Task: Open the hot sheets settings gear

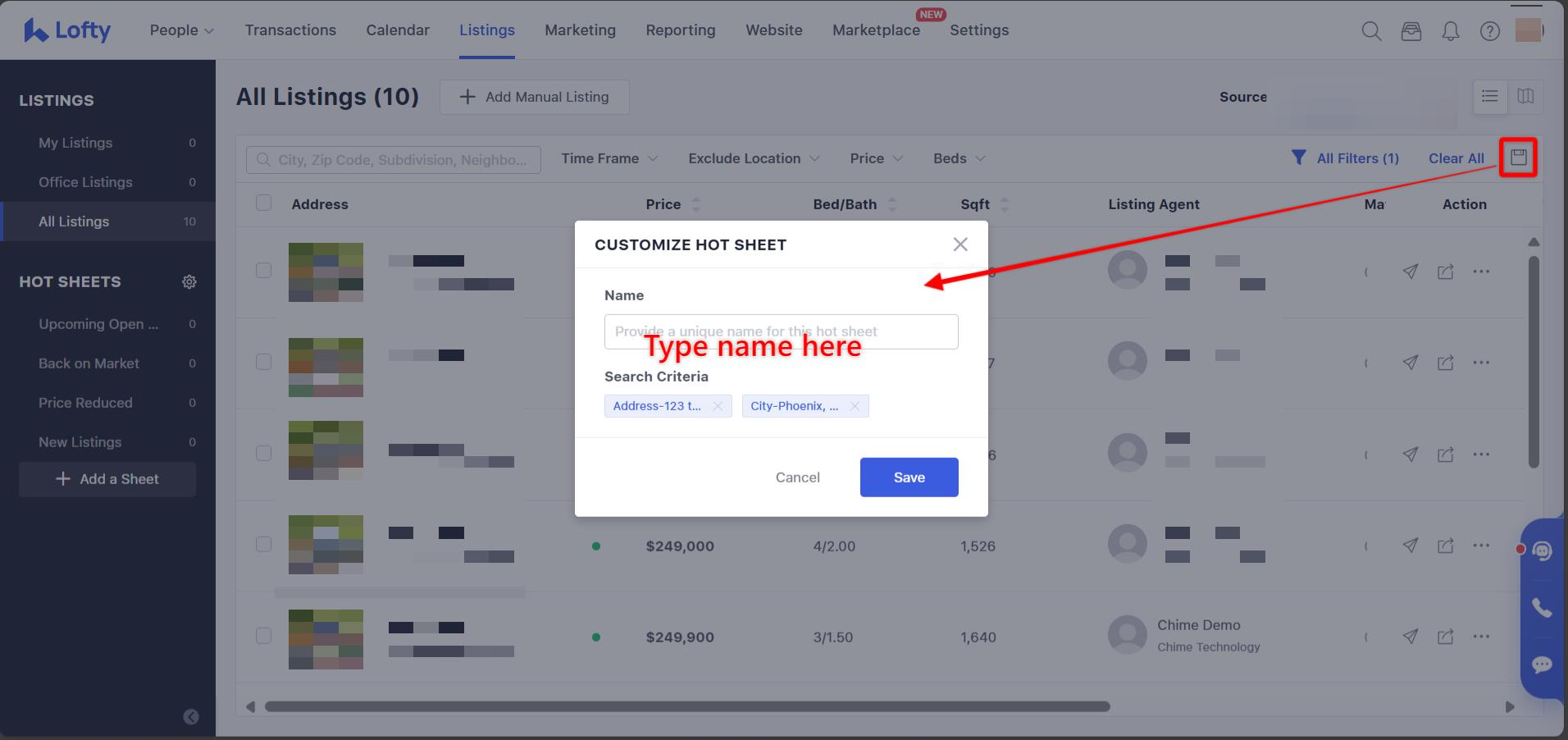Action: point(189,282)
